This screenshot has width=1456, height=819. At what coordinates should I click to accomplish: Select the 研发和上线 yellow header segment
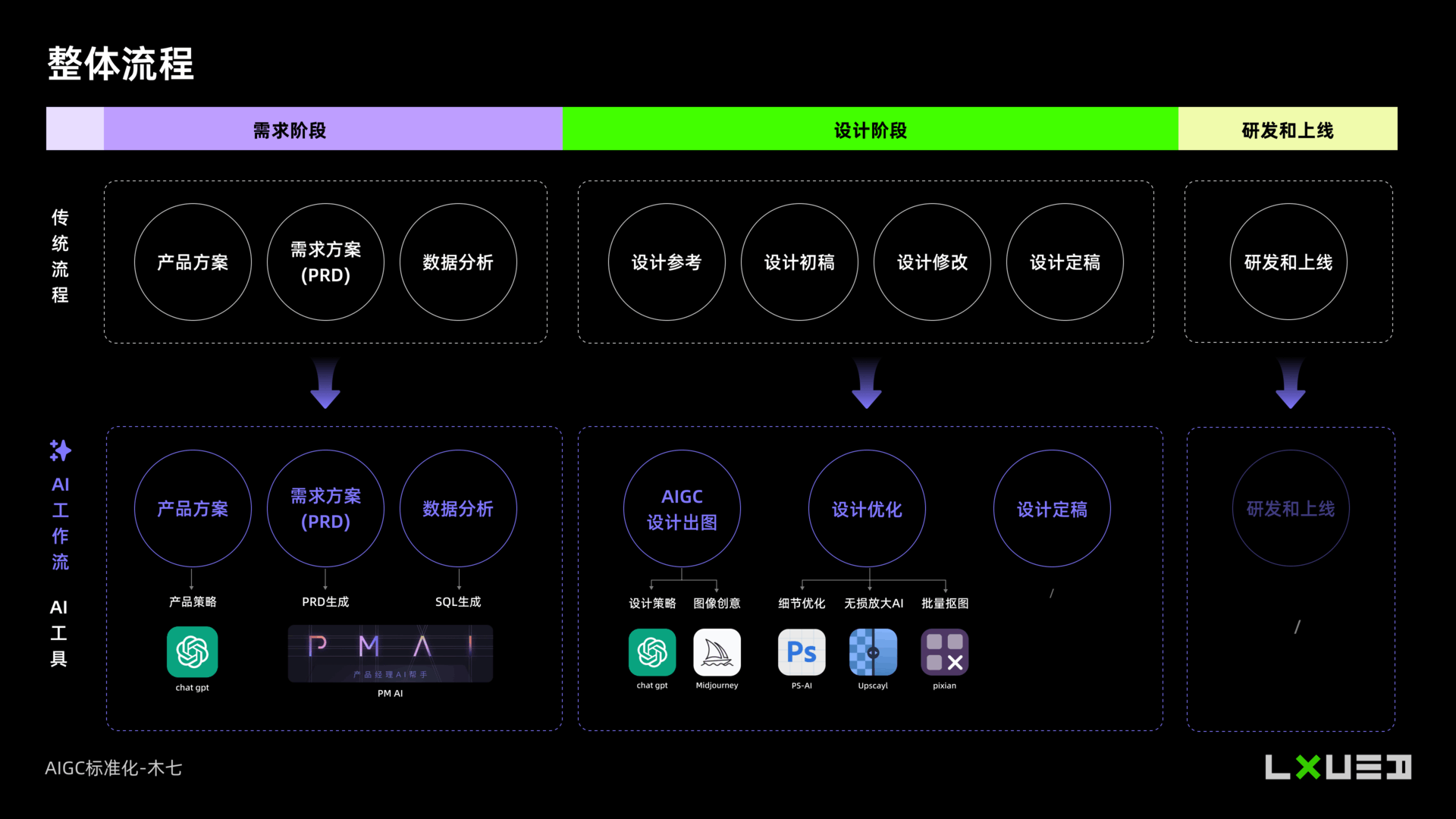[1287, 129]
